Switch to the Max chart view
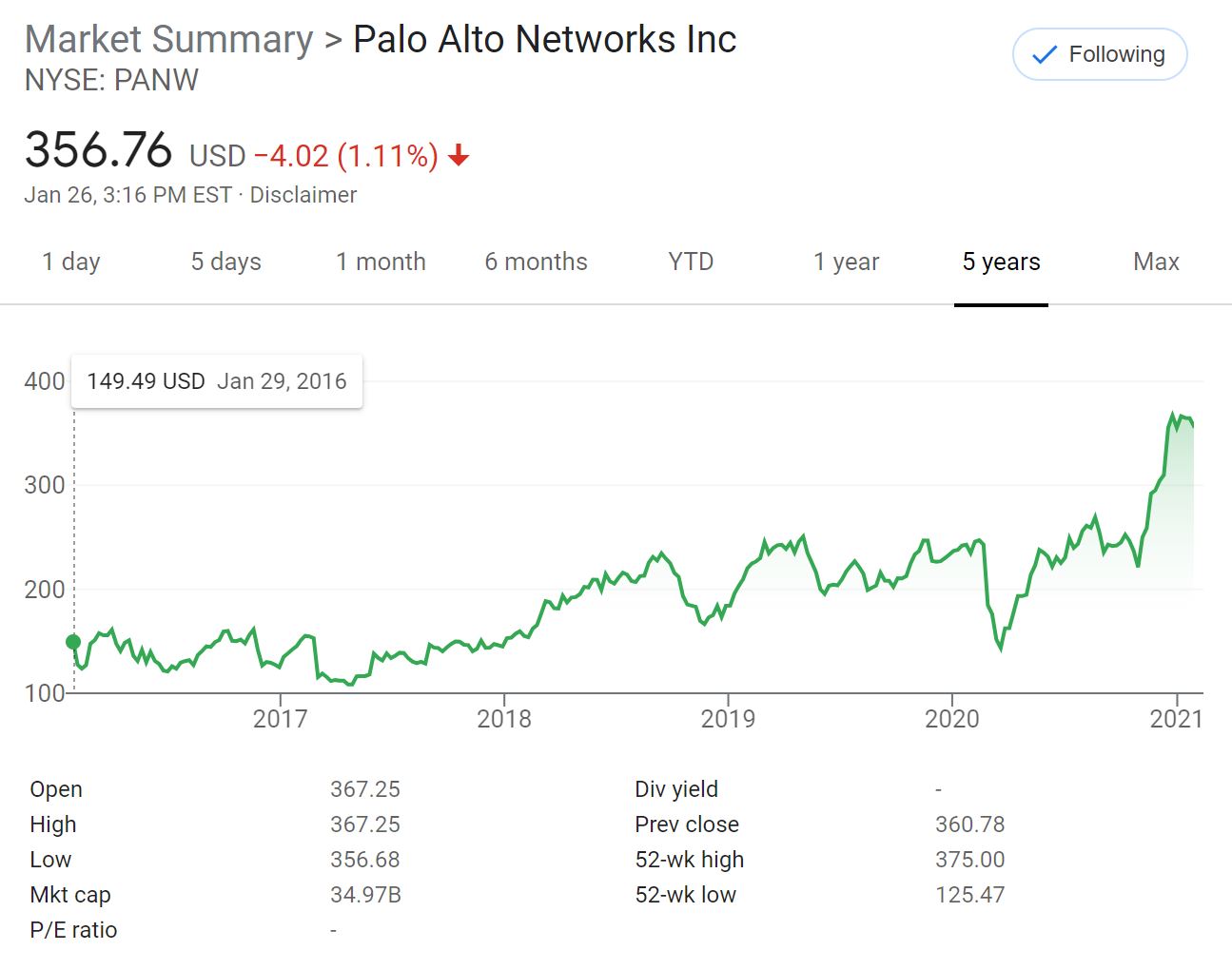Image resolution: width=1232 pixels, height=970 pixels. coord(1155,262)
